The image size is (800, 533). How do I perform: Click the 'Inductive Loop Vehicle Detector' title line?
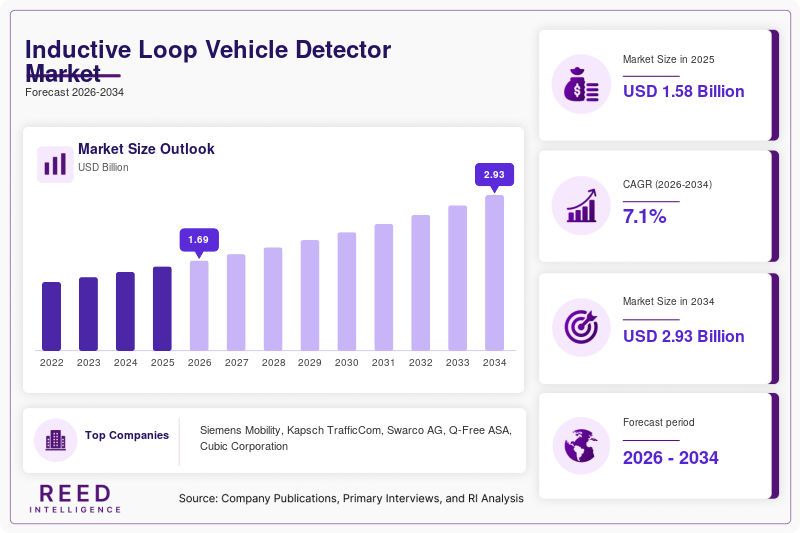(208, 49)
